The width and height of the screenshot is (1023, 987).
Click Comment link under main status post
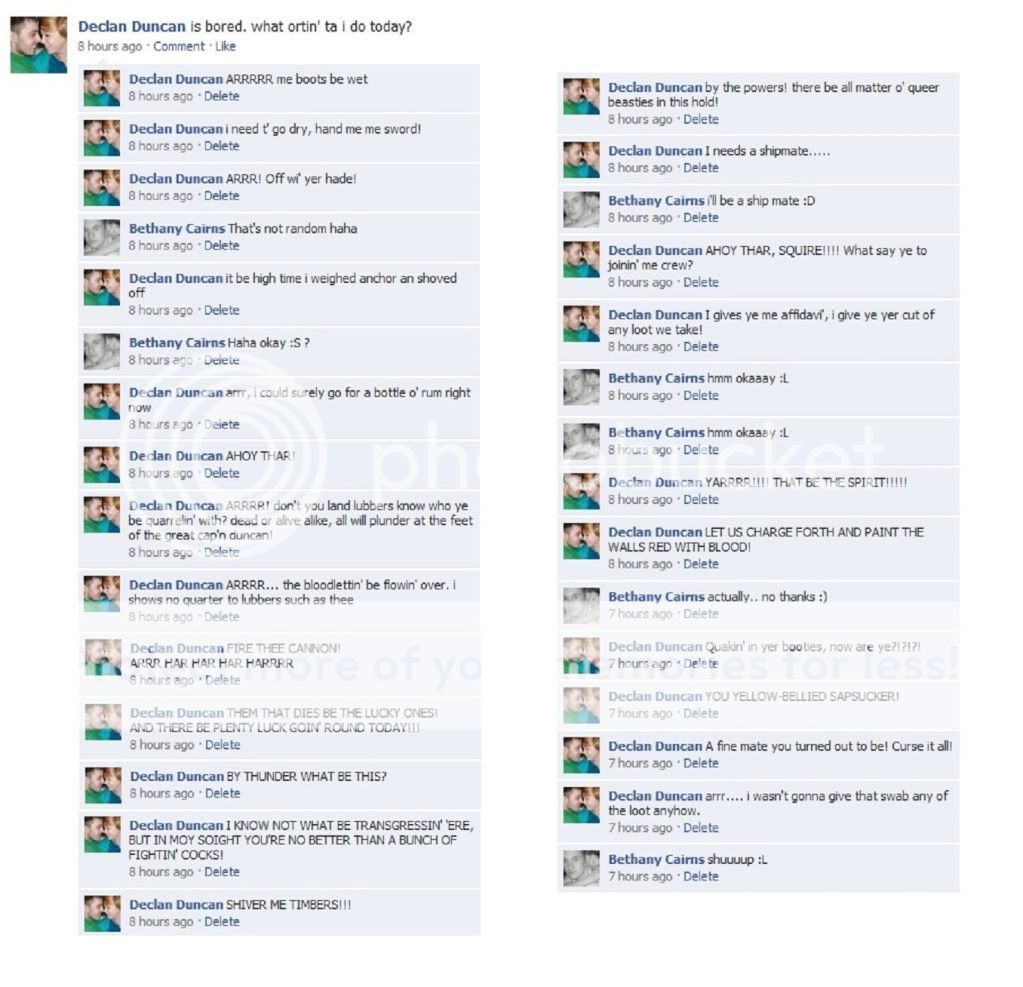(179, 46)
